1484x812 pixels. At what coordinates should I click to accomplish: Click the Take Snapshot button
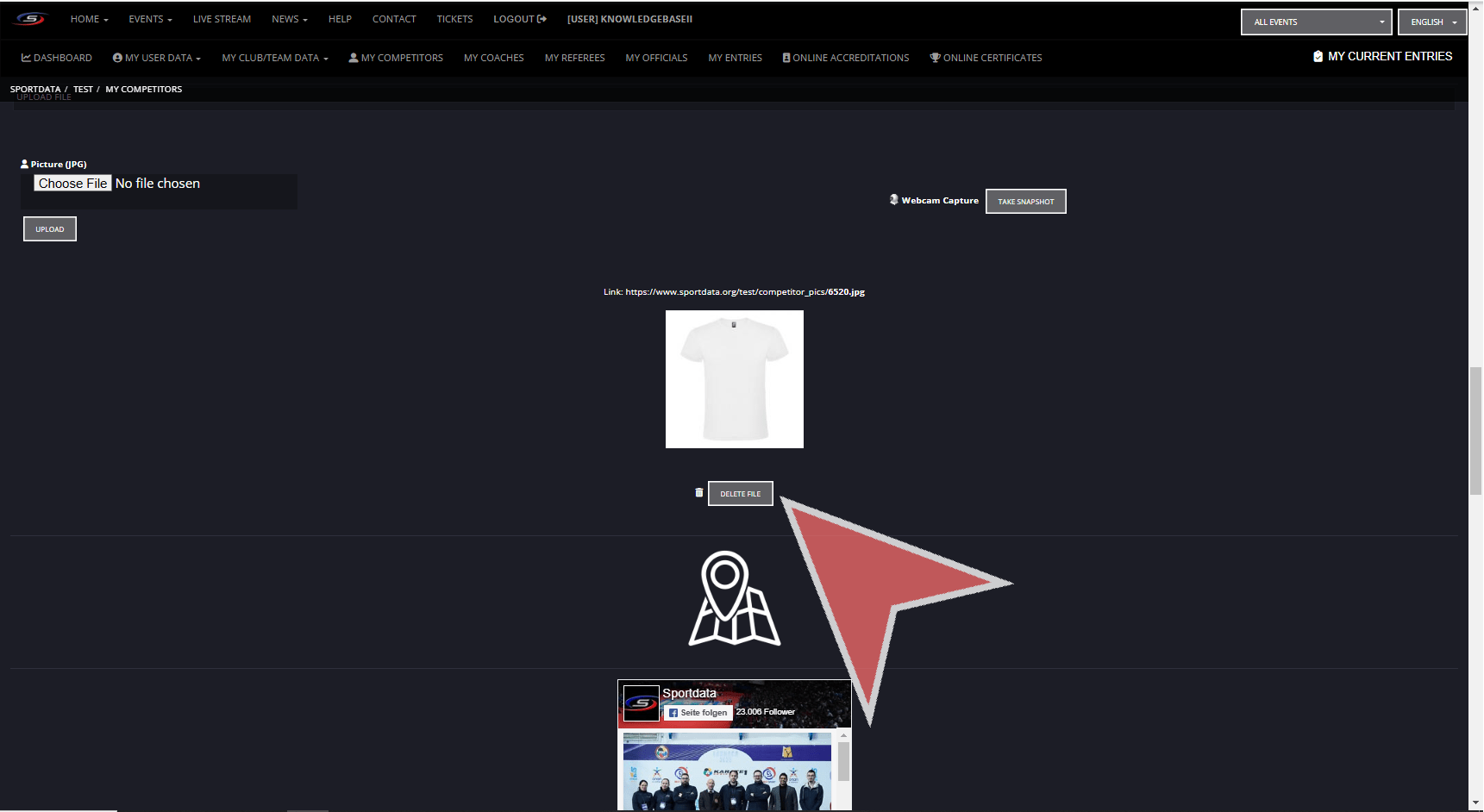[x=1025, y=202]
